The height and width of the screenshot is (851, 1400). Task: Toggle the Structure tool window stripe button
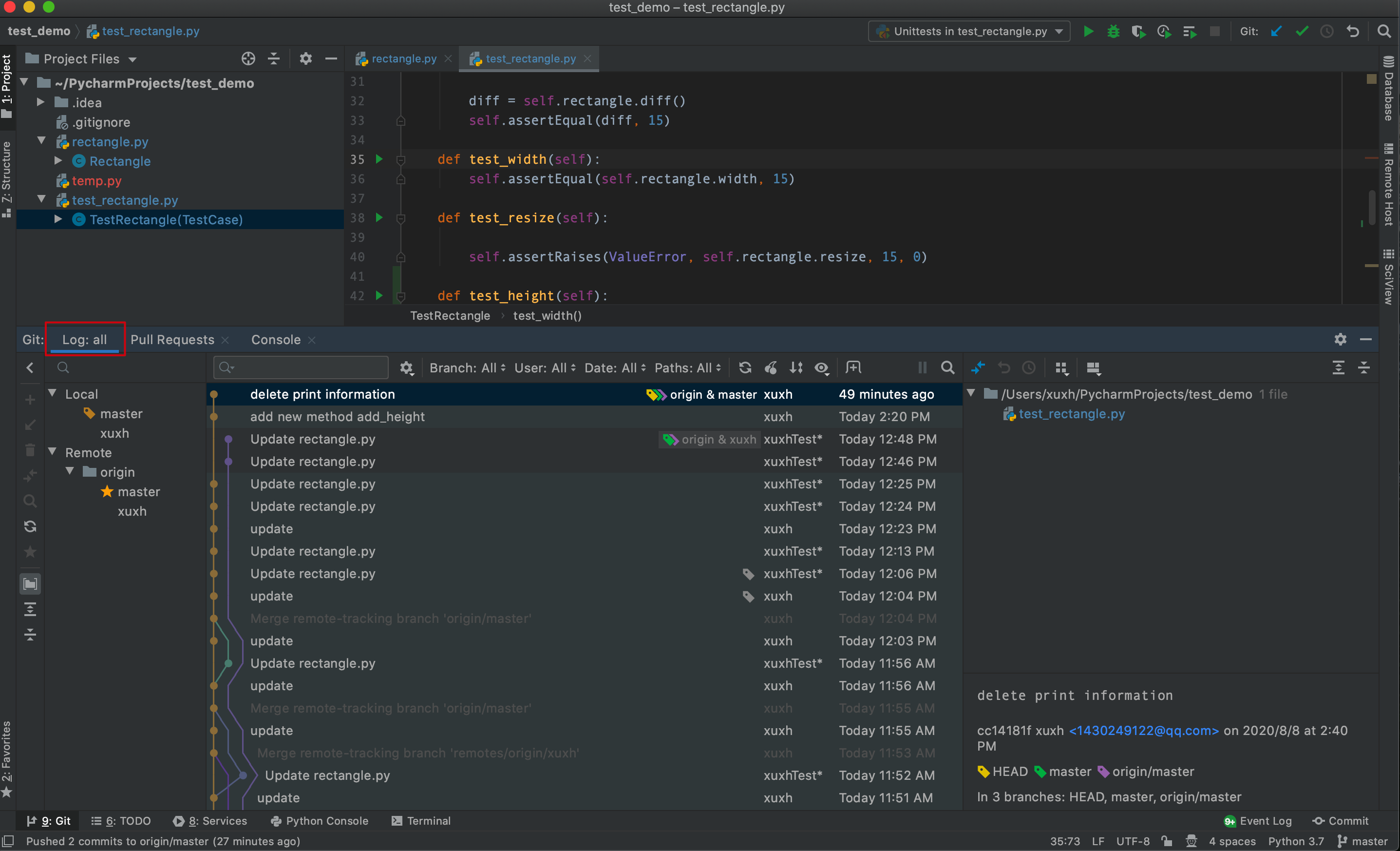7,179
